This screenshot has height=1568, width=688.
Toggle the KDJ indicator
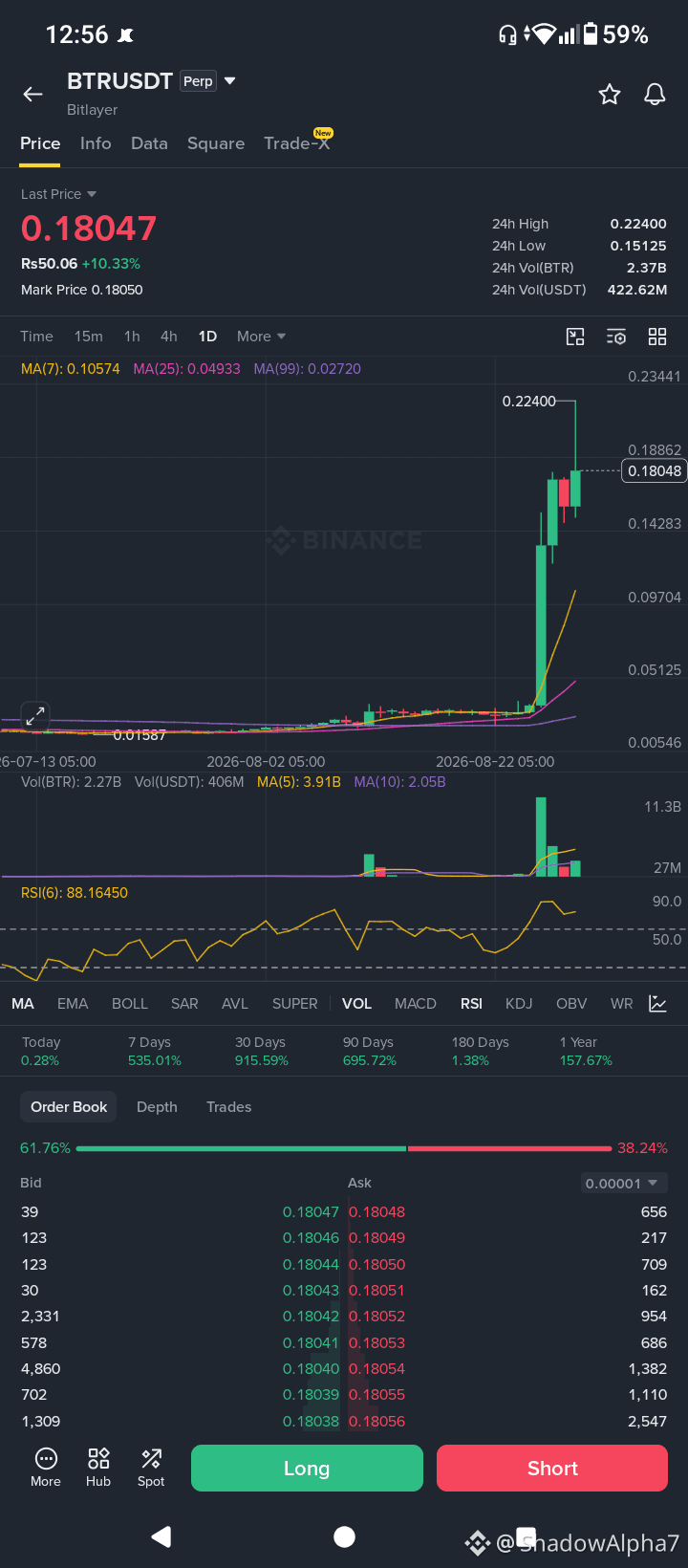coord(519,1004)
